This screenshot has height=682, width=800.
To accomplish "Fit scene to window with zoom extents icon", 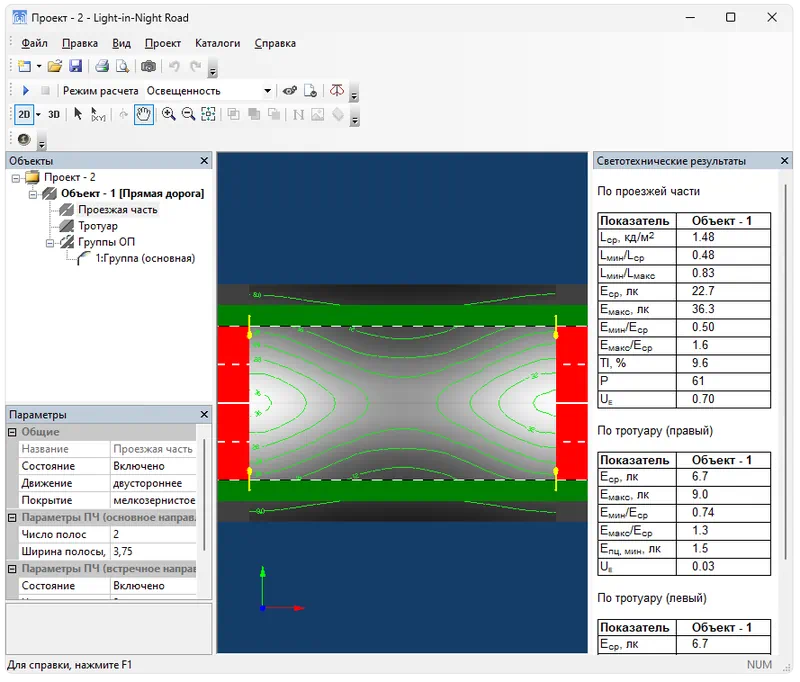I will (x=208, y=114).
